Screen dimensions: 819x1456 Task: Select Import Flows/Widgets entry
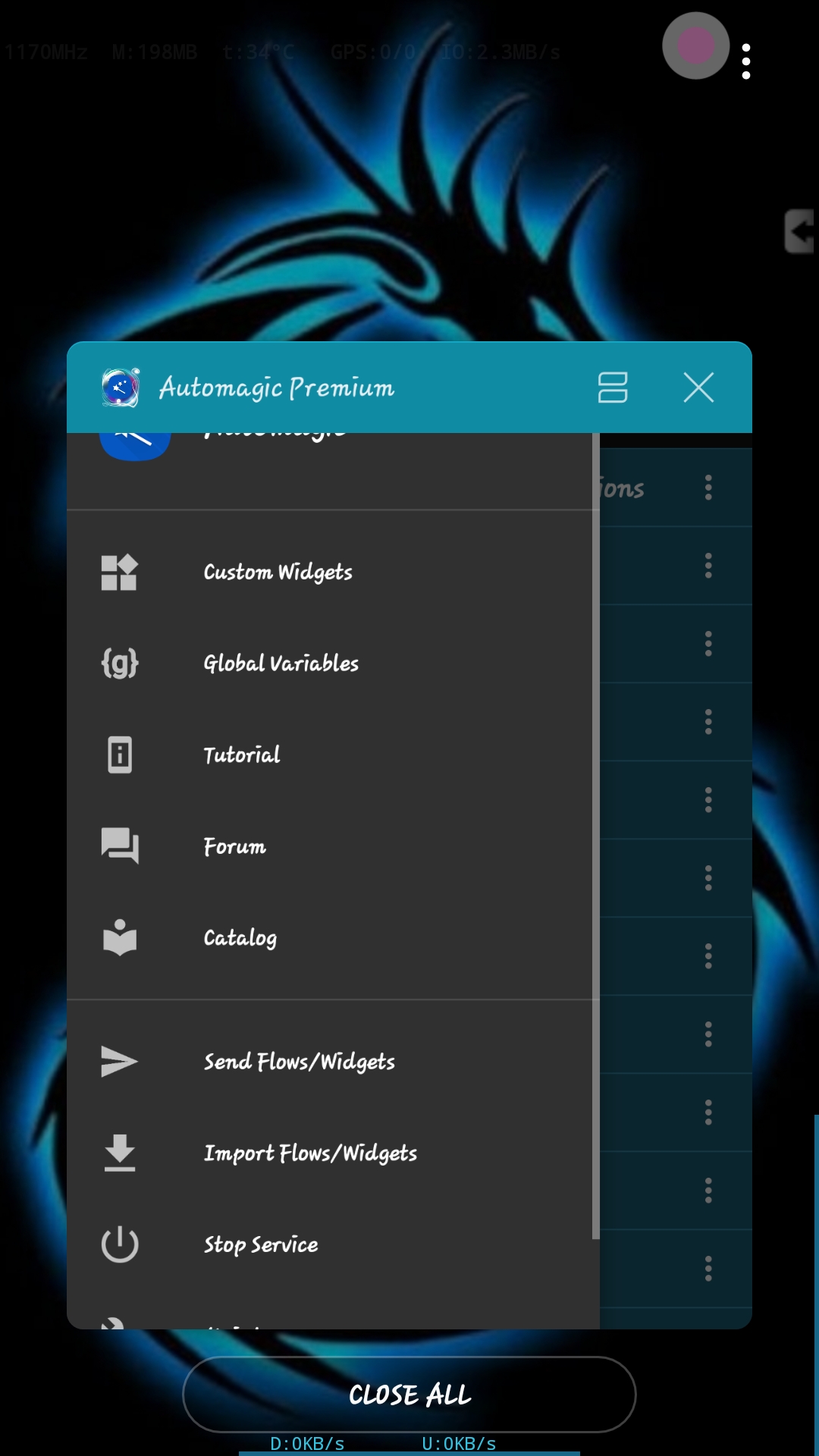[x=333, y=1153]
